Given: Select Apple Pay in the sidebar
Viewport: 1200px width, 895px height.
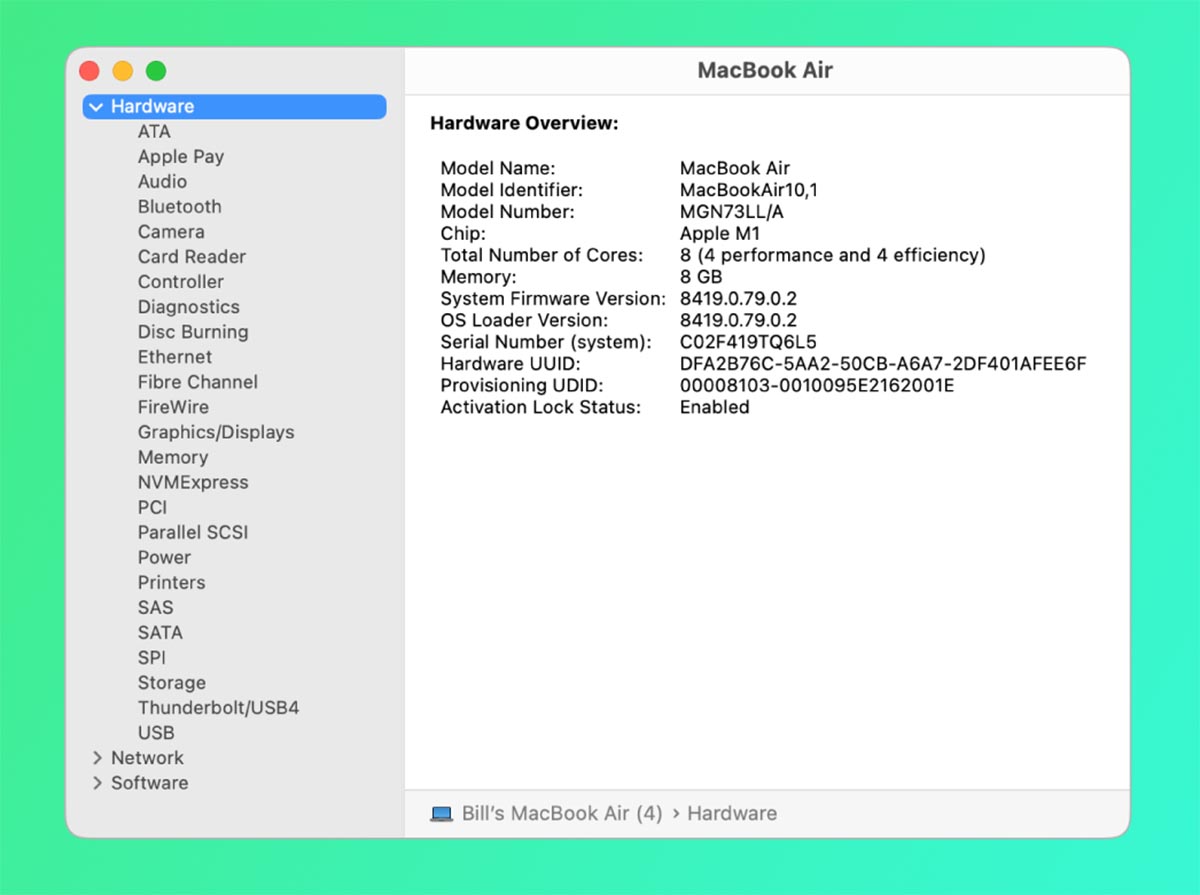Looking at the screenshot, I should (x=181, y=157).
